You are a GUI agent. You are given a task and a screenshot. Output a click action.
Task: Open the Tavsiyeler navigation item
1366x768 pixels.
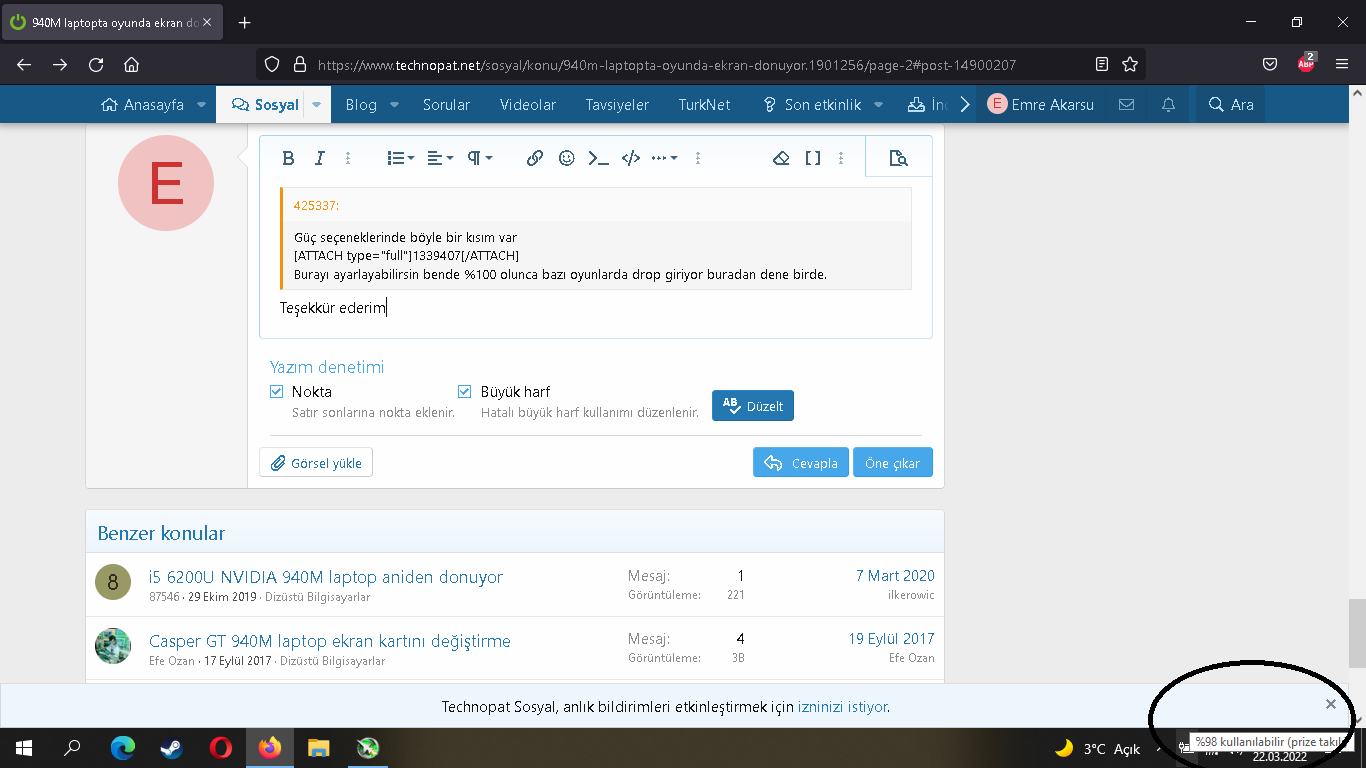pos(617,104)
